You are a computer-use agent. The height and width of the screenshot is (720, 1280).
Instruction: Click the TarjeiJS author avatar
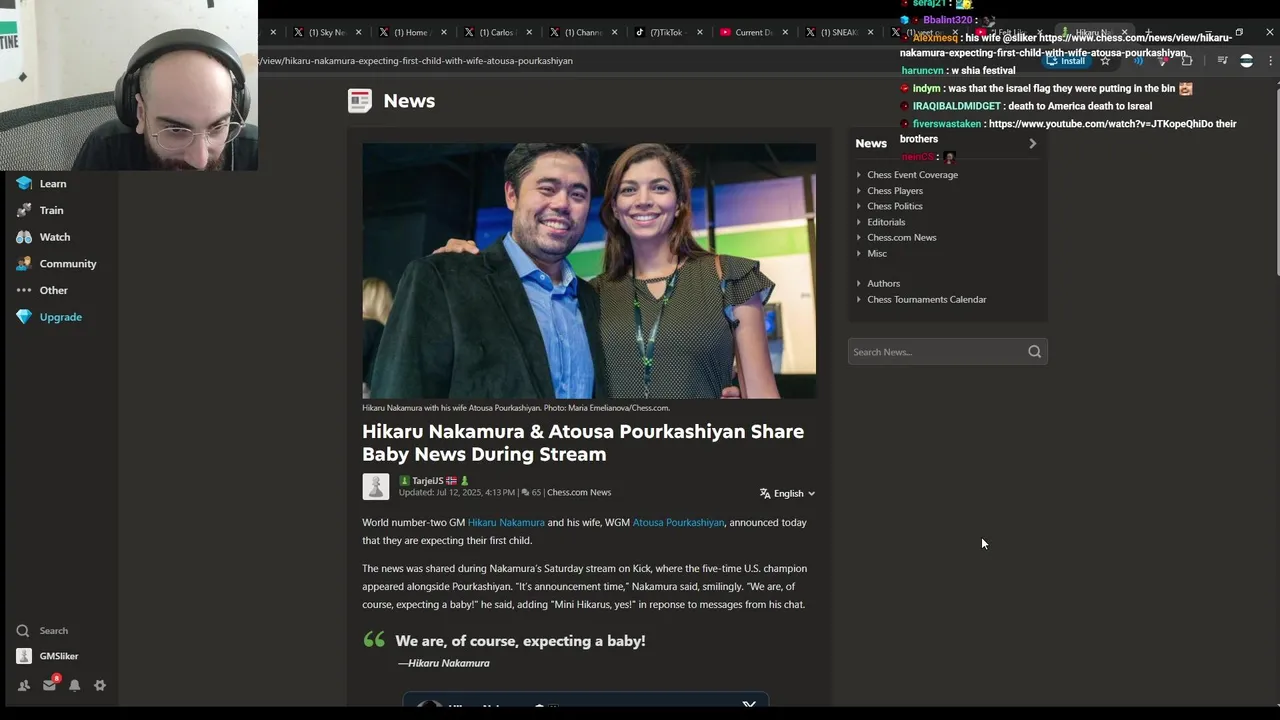click(x=376, y=486)
